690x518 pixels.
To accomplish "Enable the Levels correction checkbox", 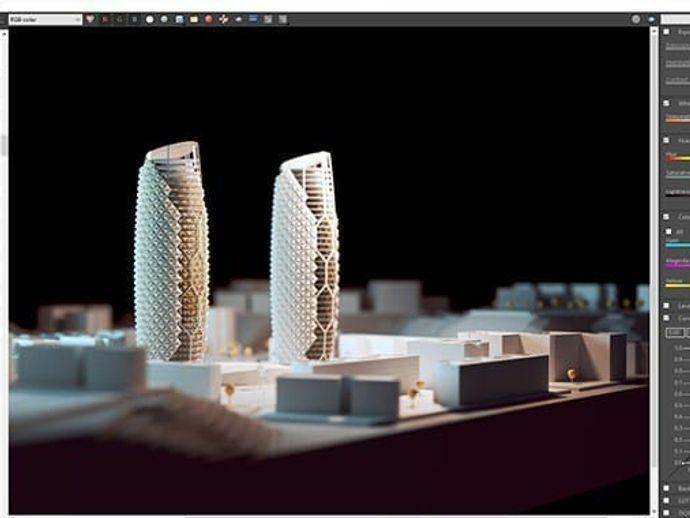I will pyautogui.click(x=667, y=305).
